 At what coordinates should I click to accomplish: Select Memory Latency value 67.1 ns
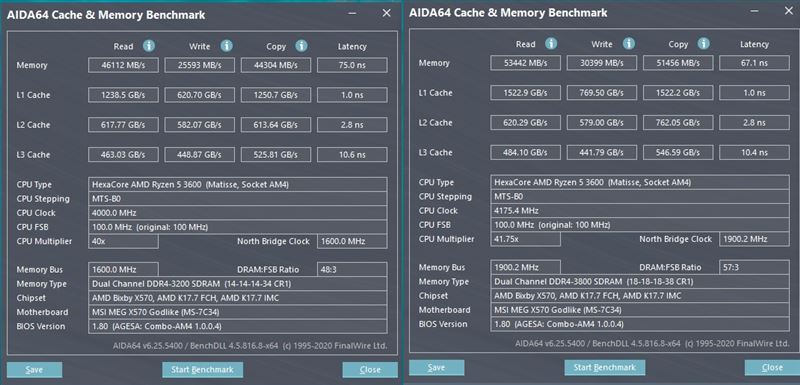tap(754, 63)
